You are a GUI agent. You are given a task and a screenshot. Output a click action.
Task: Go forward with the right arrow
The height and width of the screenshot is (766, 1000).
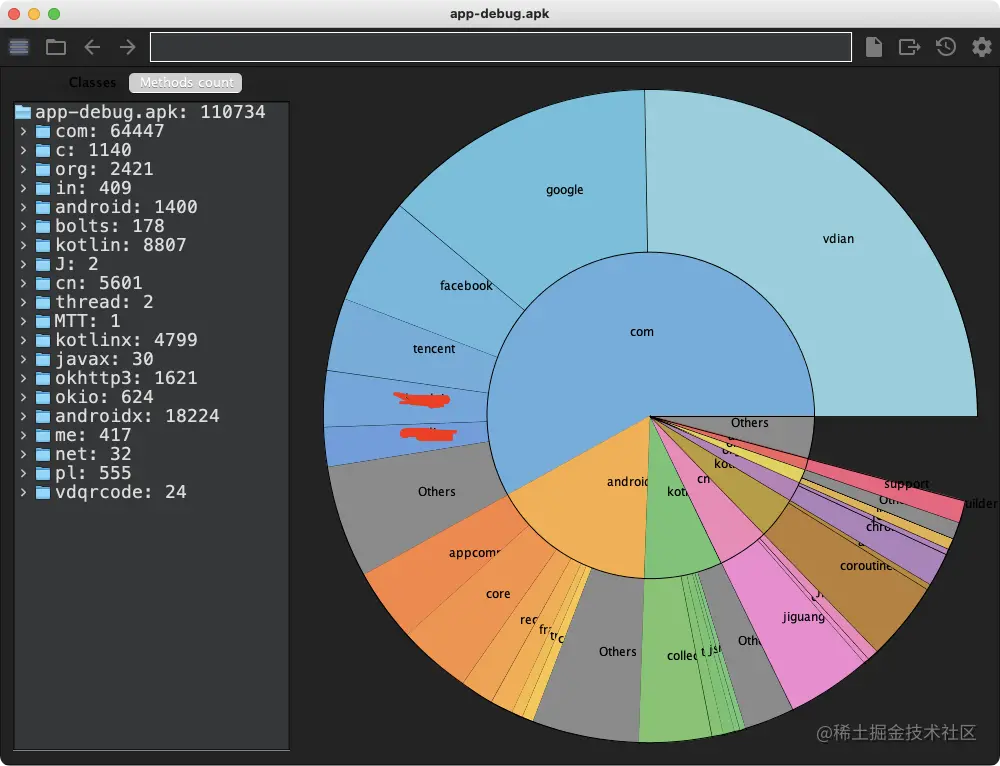[128, 47]
